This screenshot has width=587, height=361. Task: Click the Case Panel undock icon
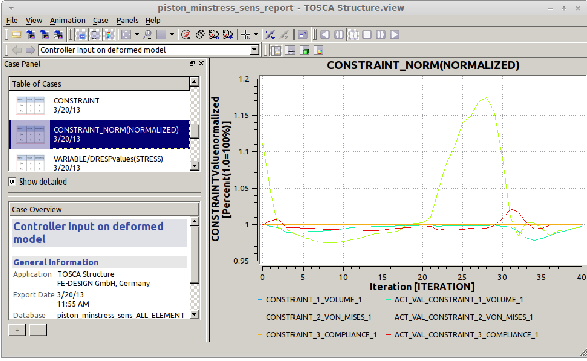click(x=192, y=64)
